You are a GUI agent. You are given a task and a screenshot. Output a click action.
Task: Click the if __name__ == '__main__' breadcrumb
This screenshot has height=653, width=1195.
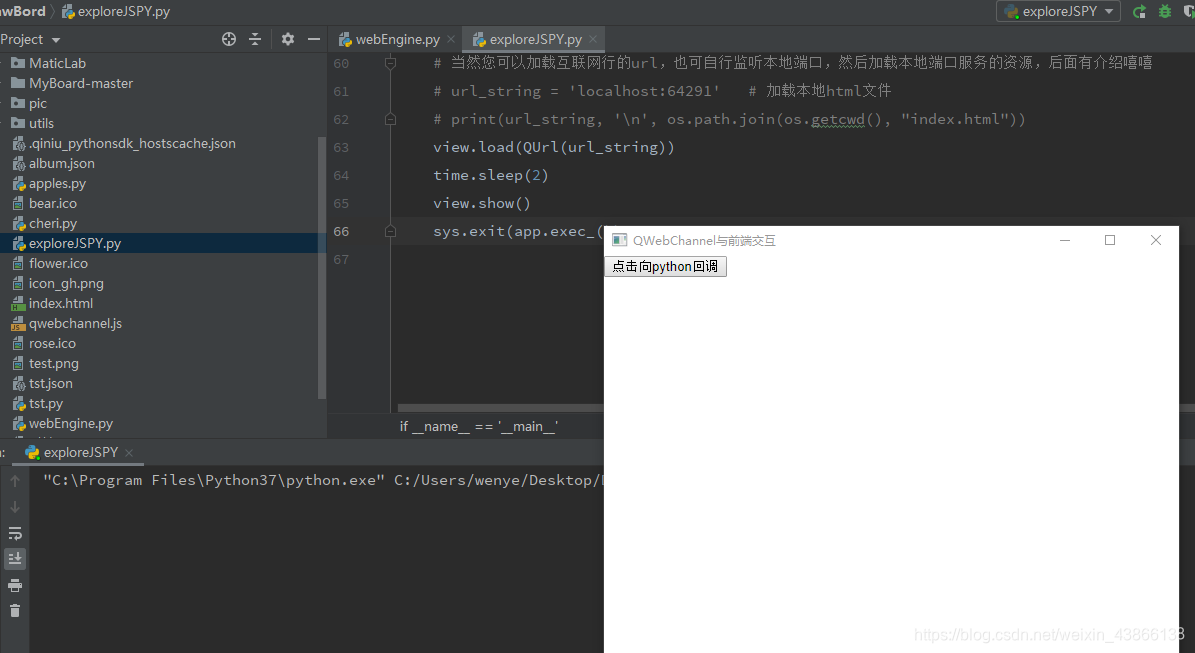pos(479,427)
